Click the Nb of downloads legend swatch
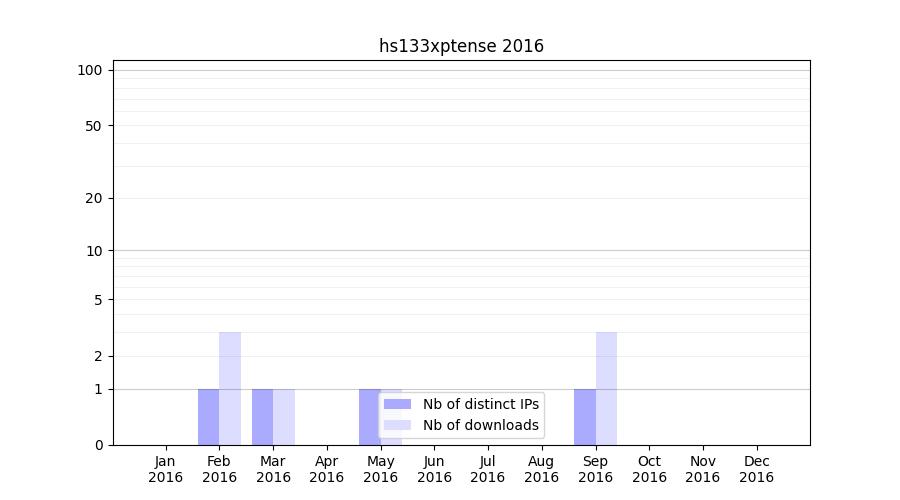The width and height of the screenshot is (900, 500). click(397, 425)
